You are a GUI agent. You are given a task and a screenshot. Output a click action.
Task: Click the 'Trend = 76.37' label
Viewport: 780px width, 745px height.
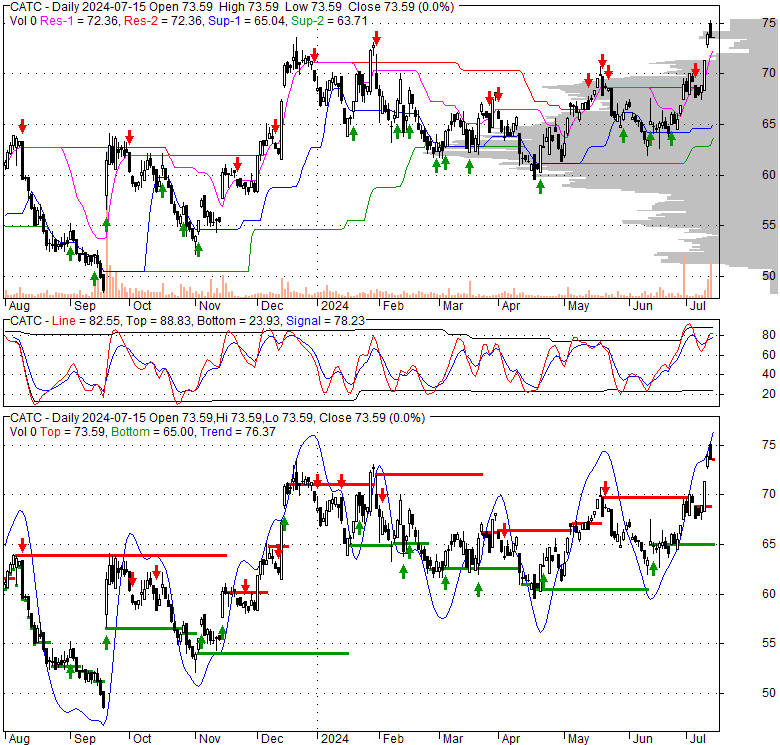point(238,432)
